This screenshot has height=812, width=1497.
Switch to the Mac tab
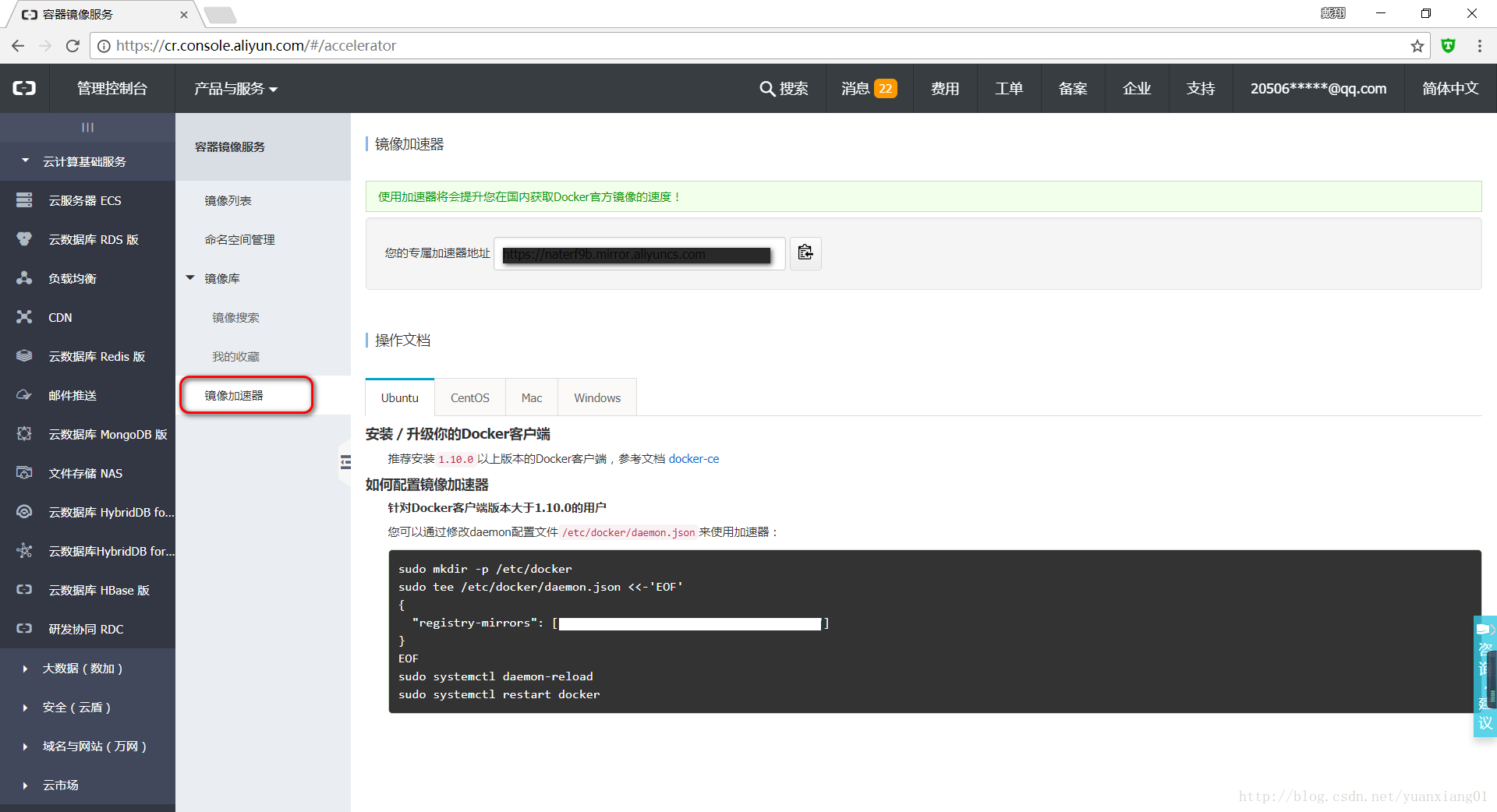tap(532, 397)
